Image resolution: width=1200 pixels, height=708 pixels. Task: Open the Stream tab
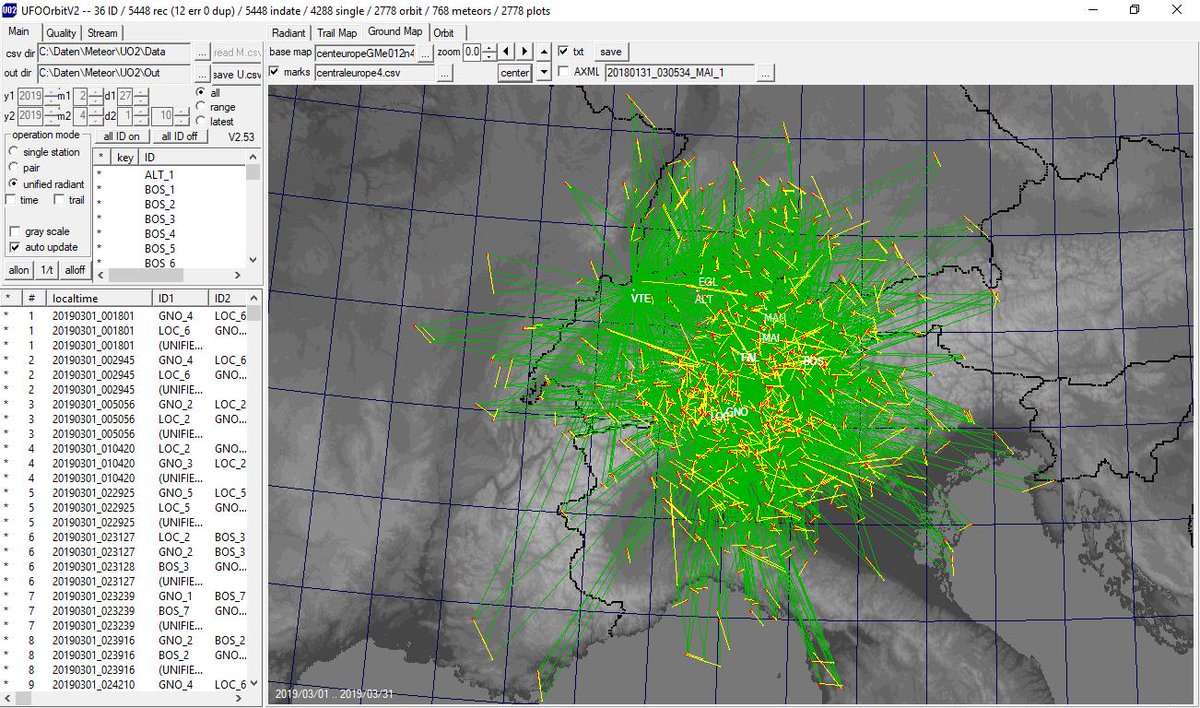pyautogui.click(x=103, y=33)
